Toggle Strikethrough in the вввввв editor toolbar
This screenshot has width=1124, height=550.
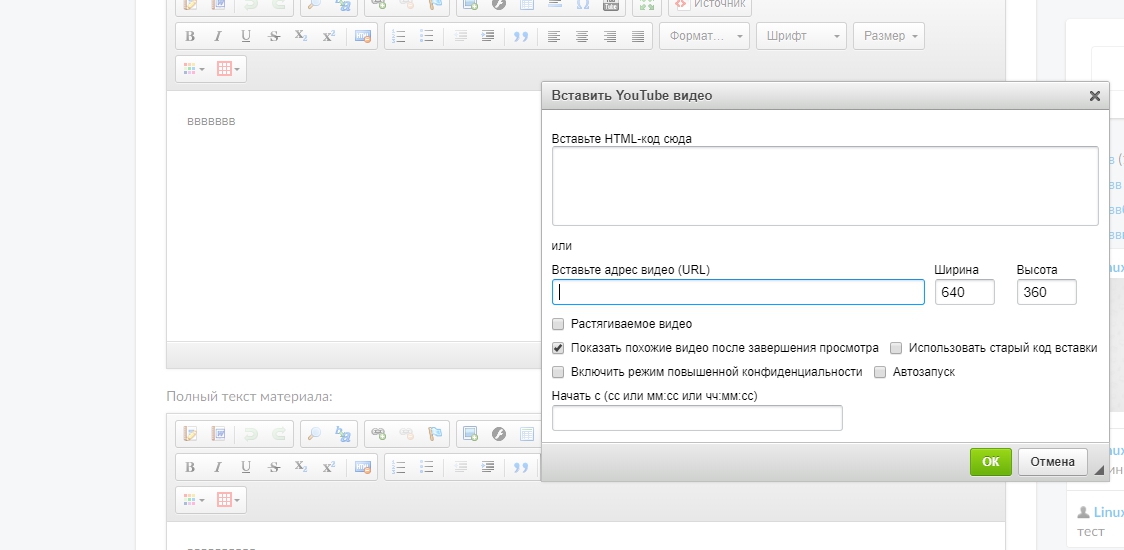[274, 37]
